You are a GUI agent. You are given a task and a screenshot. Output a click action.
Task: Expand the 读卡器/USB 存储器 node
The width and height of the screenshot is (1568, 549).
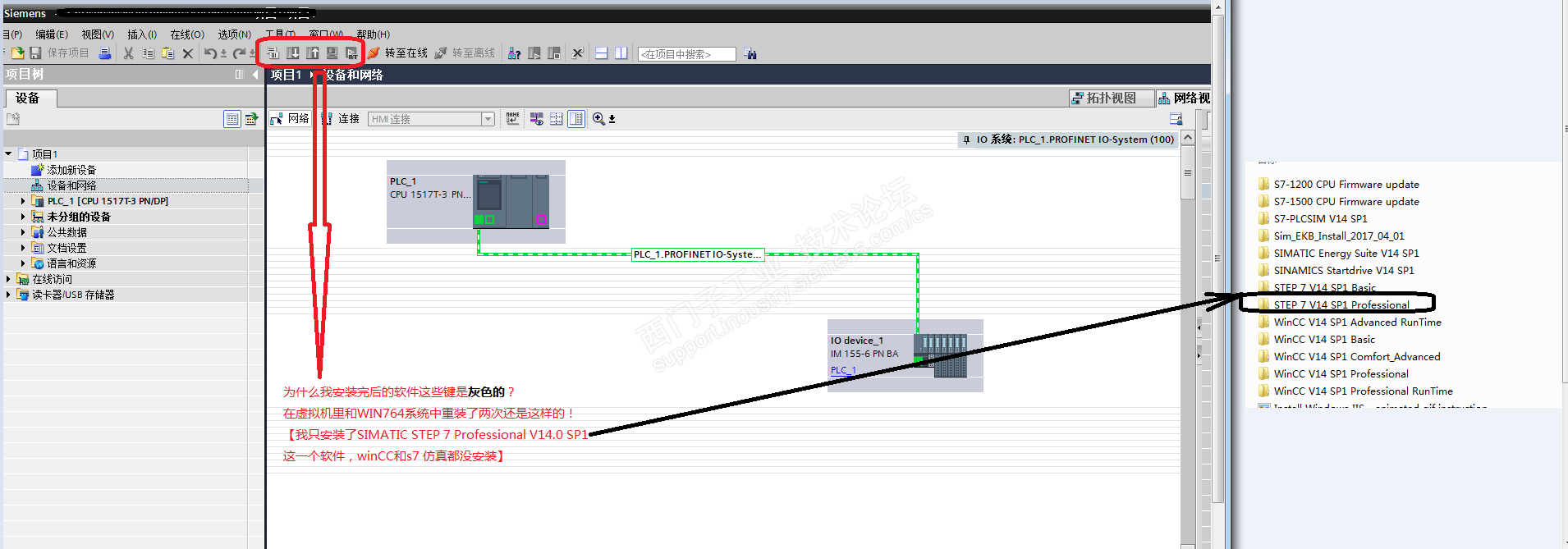click(x=8, y=295)
